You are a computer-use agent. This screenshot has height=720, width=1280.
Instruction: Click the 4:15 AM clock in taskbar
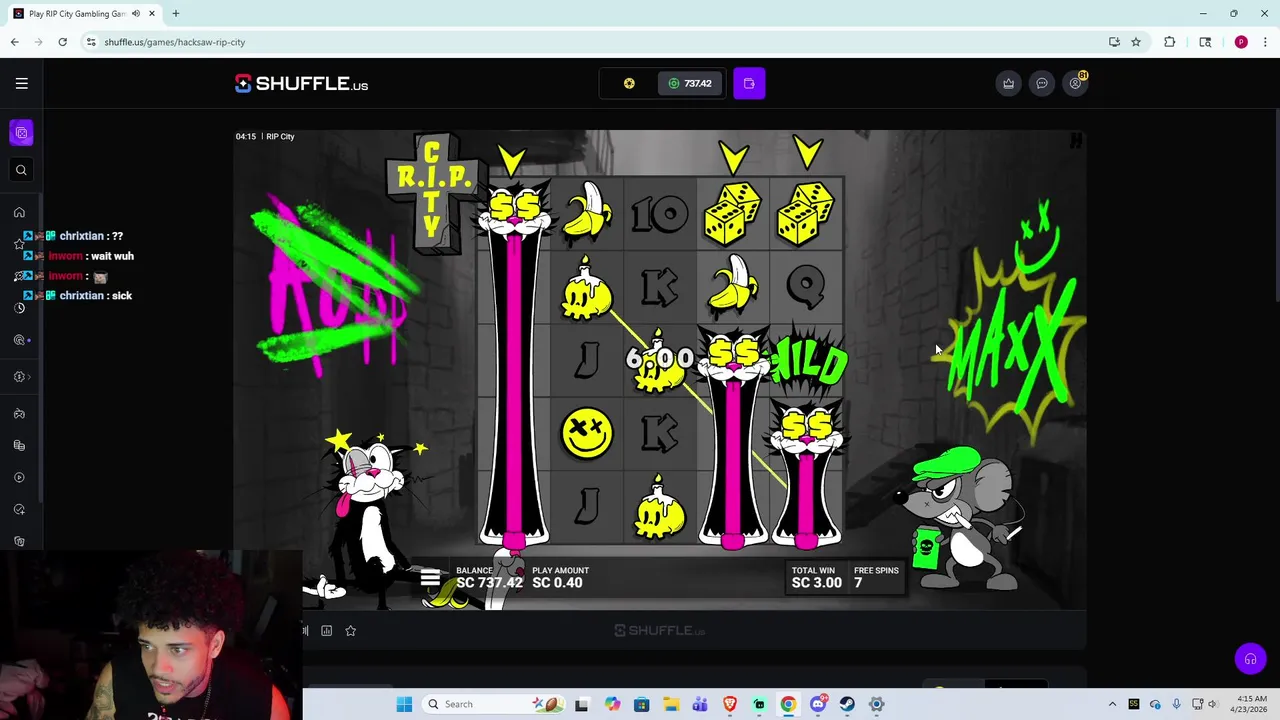pyautogui.click(x=1251, y=704)
